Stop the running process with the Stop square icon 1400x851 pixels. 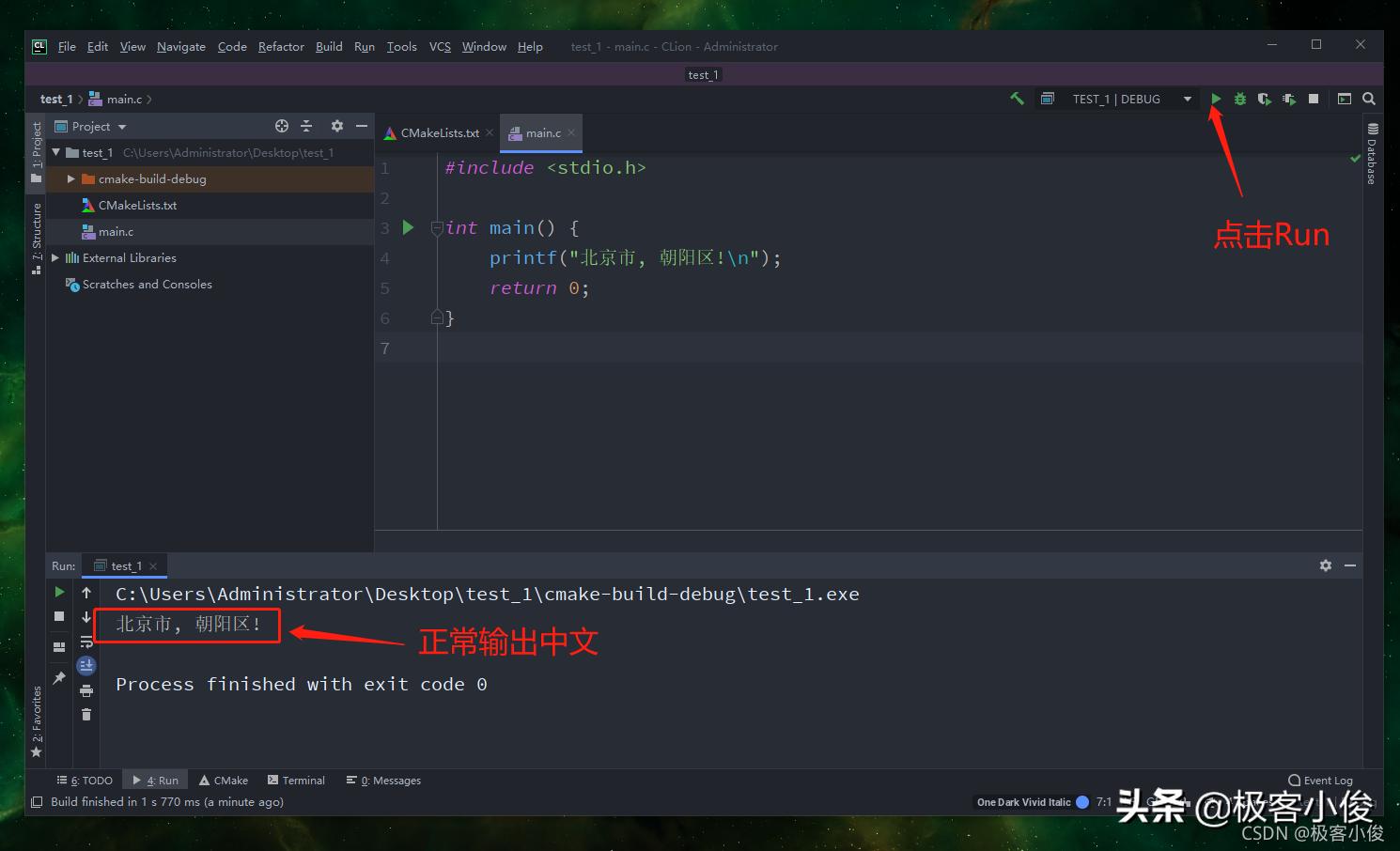tap(1313, 99)
